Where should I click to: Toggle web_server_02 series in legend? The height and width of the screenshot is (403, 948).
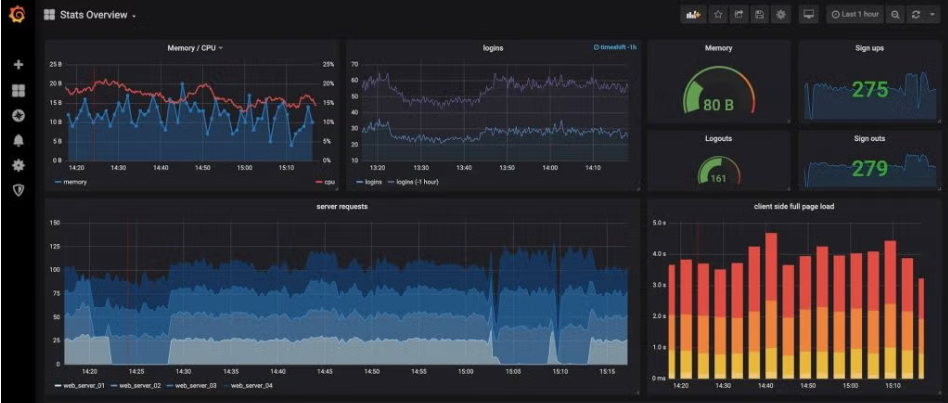coord(141,385)
